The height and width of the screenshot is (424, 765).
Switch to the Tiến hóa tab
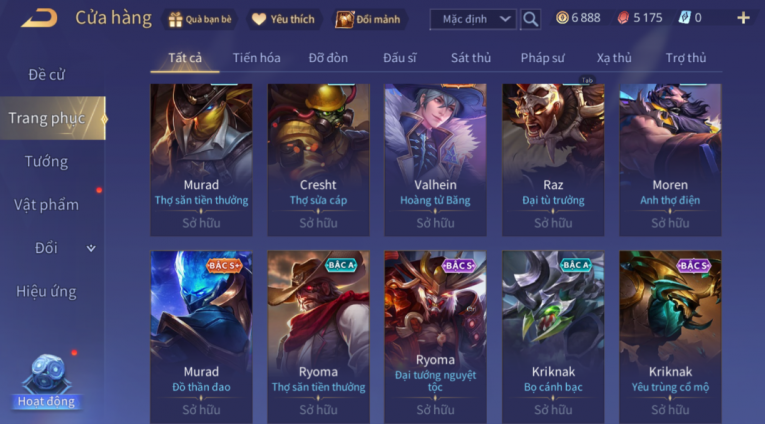pyautogui.click(x=257, y=58)
